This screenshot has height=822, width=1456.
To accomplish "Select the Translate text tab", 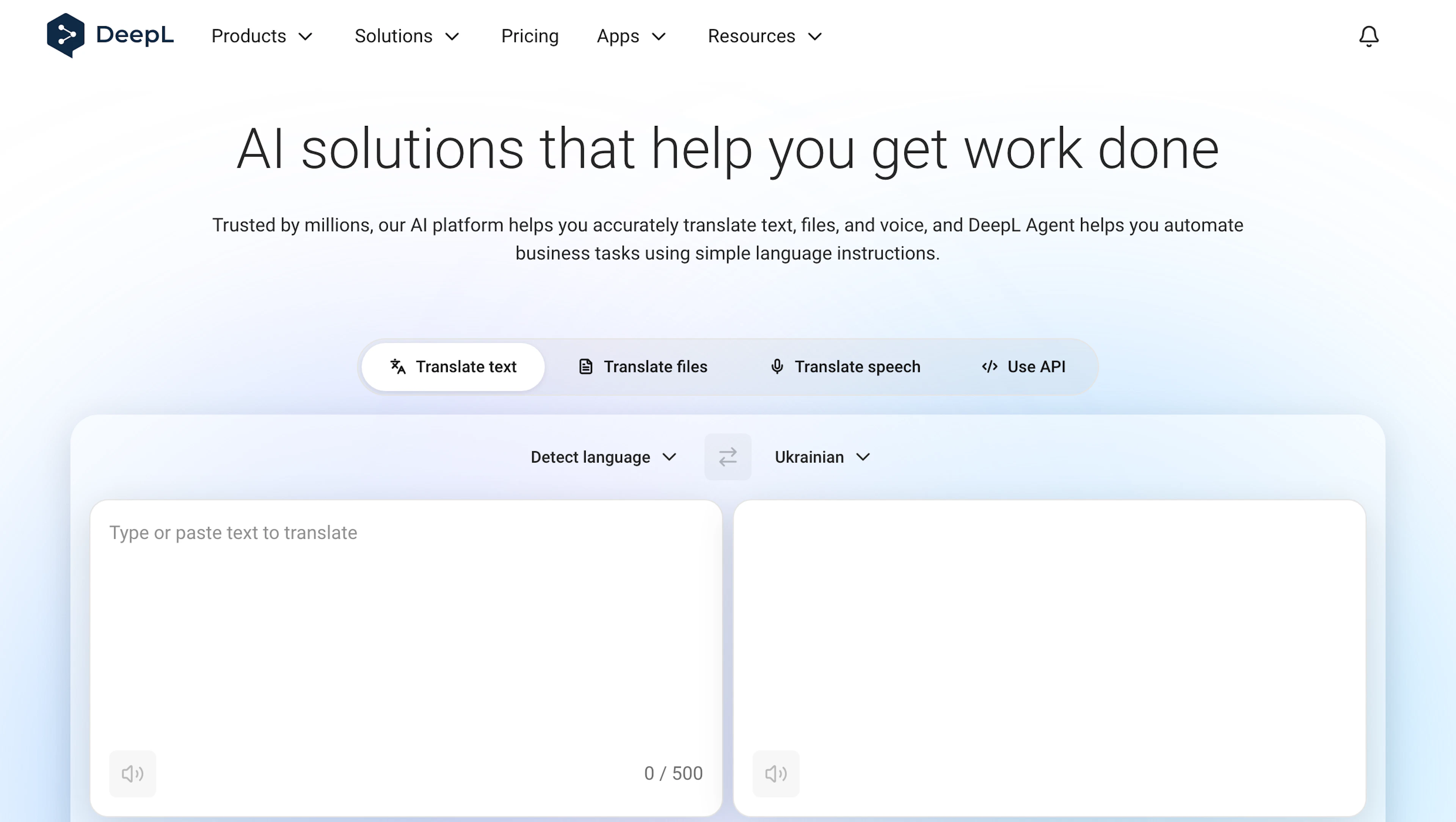I will click(453, 366).
